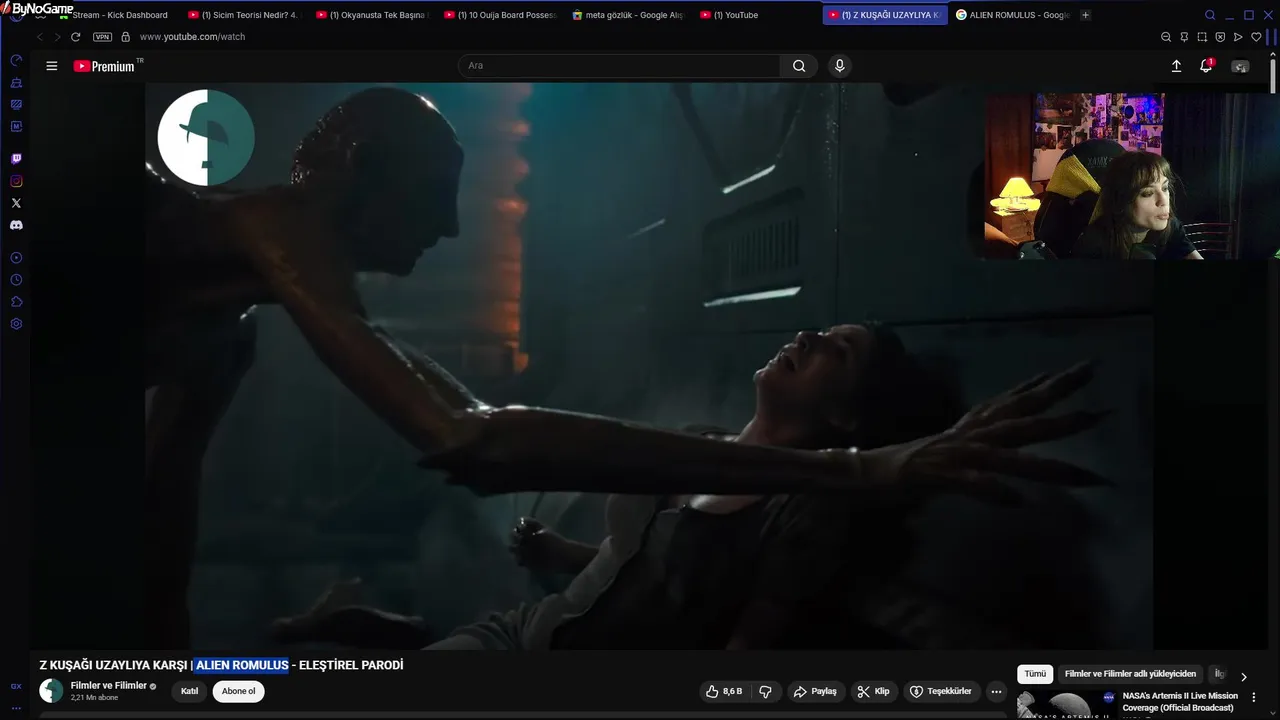1280x720 pixels.
Task: Open GX Control speedometer icon in sidebar
Action: tap(16, 61)
